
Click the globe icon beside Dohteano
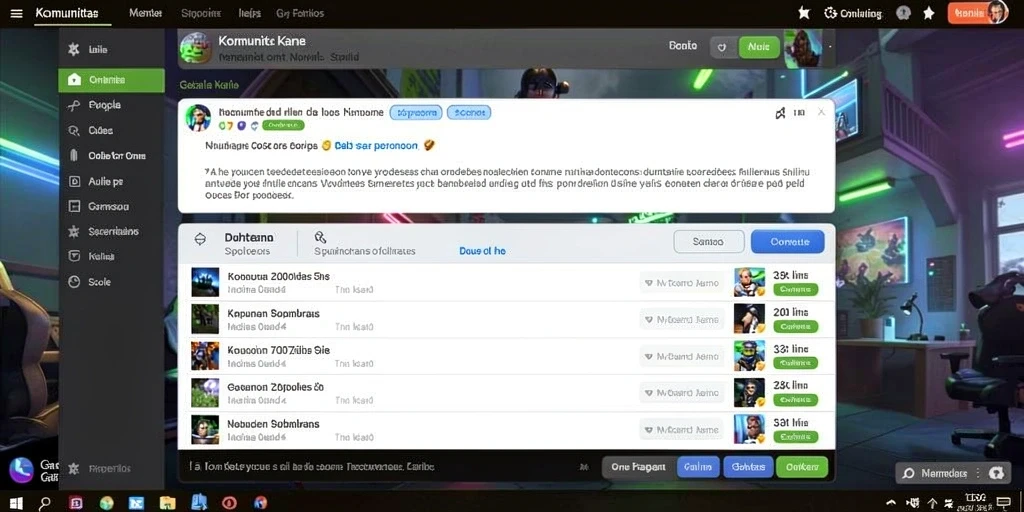[200, 240]
